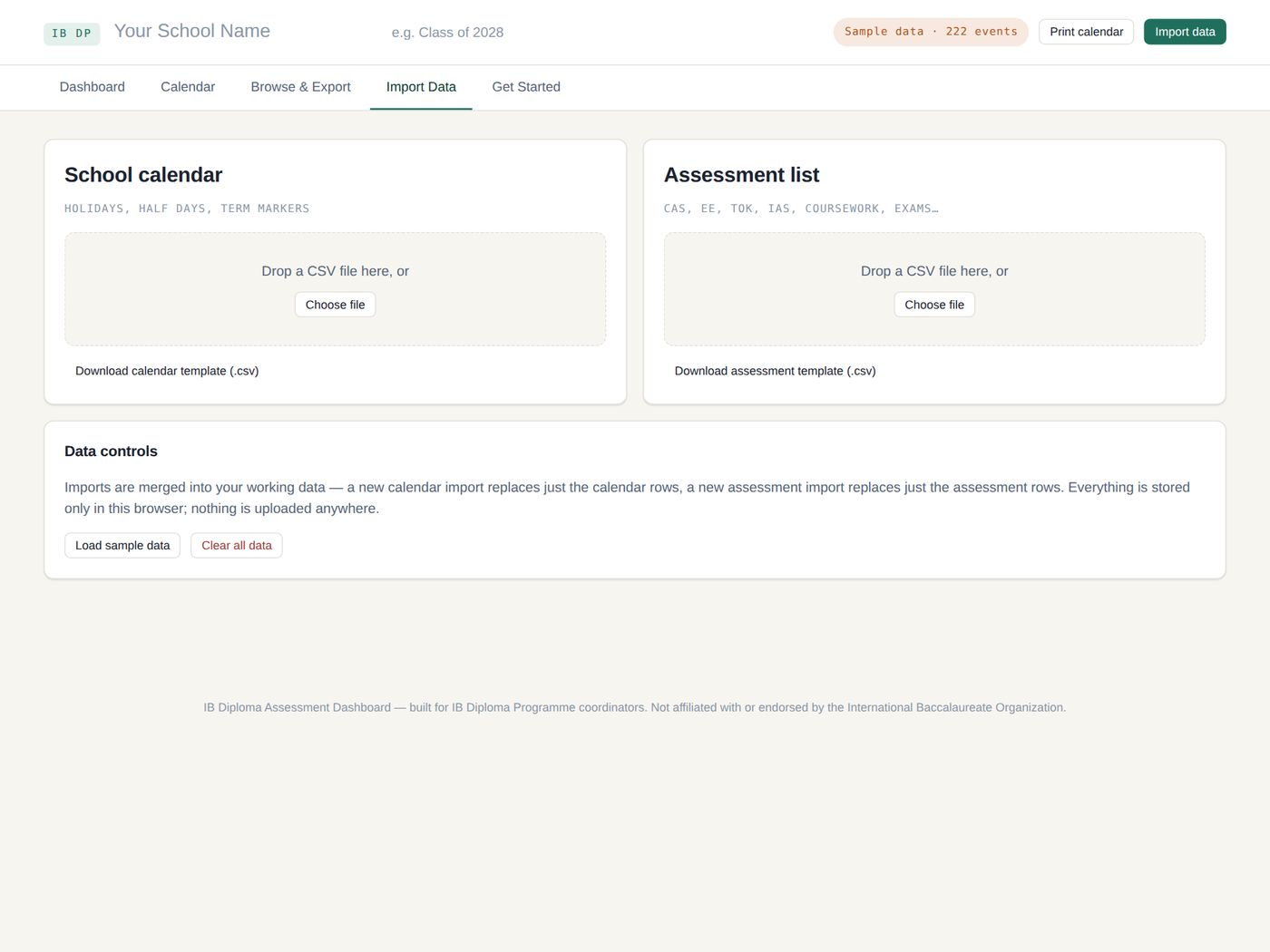The image size is (1270, 952).
Task: Click the Print calendar button
Action: point(1086,32)
